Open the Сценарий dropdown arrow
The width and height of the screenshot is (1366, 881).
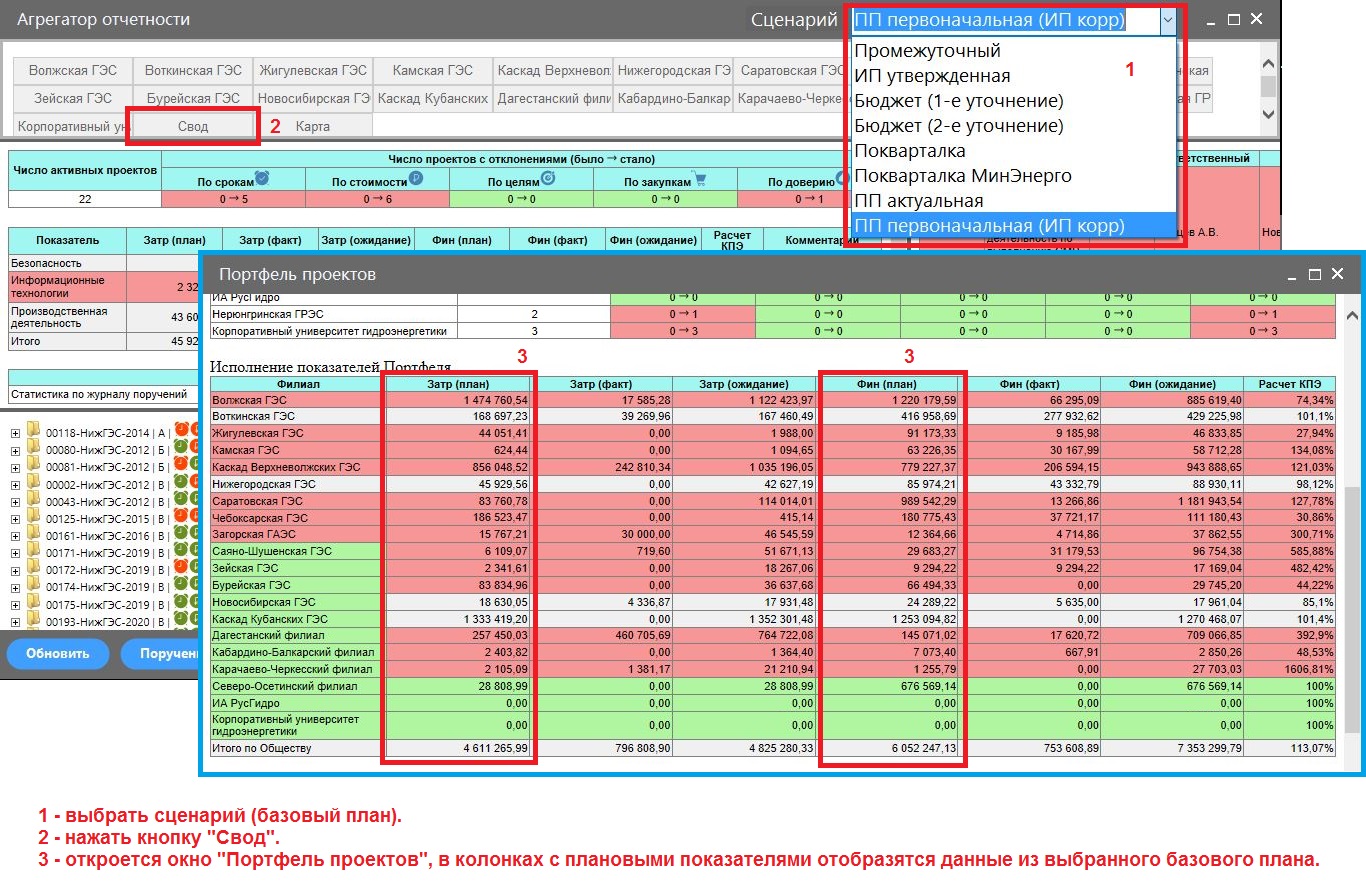pos(1166,21)
